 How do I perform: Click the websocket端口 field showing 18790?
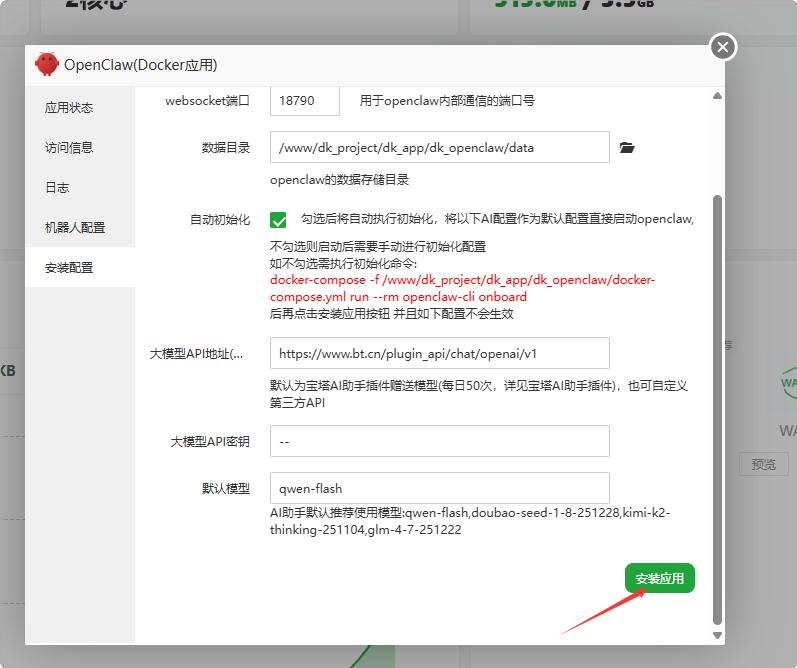pos(304,101)
